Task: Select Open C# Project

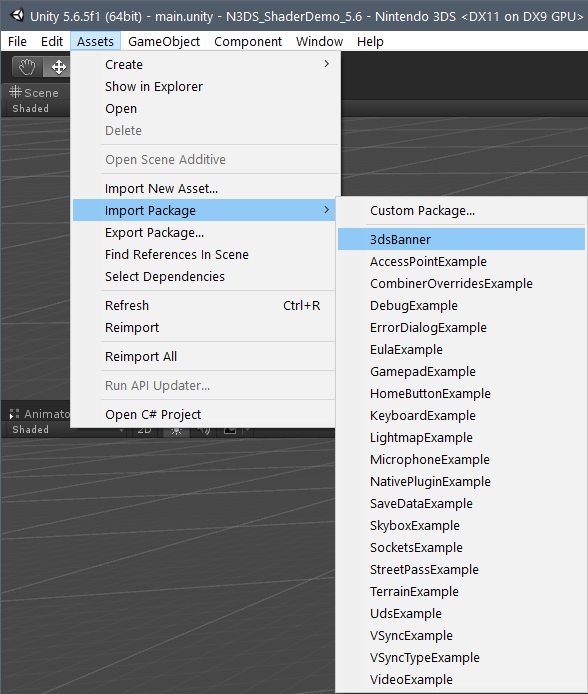Action: pyautogui.click(x=205, y=415)
